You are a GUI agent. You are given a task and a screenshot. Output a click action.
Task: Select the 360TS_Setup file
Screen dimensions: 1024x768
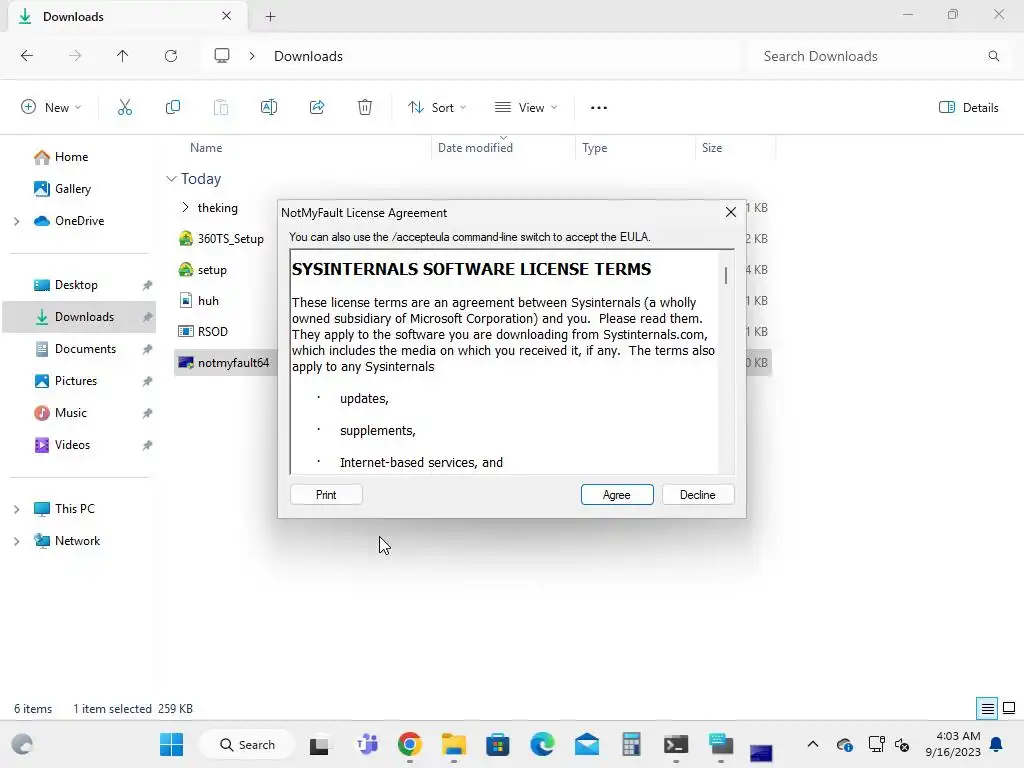coord(230,239)
